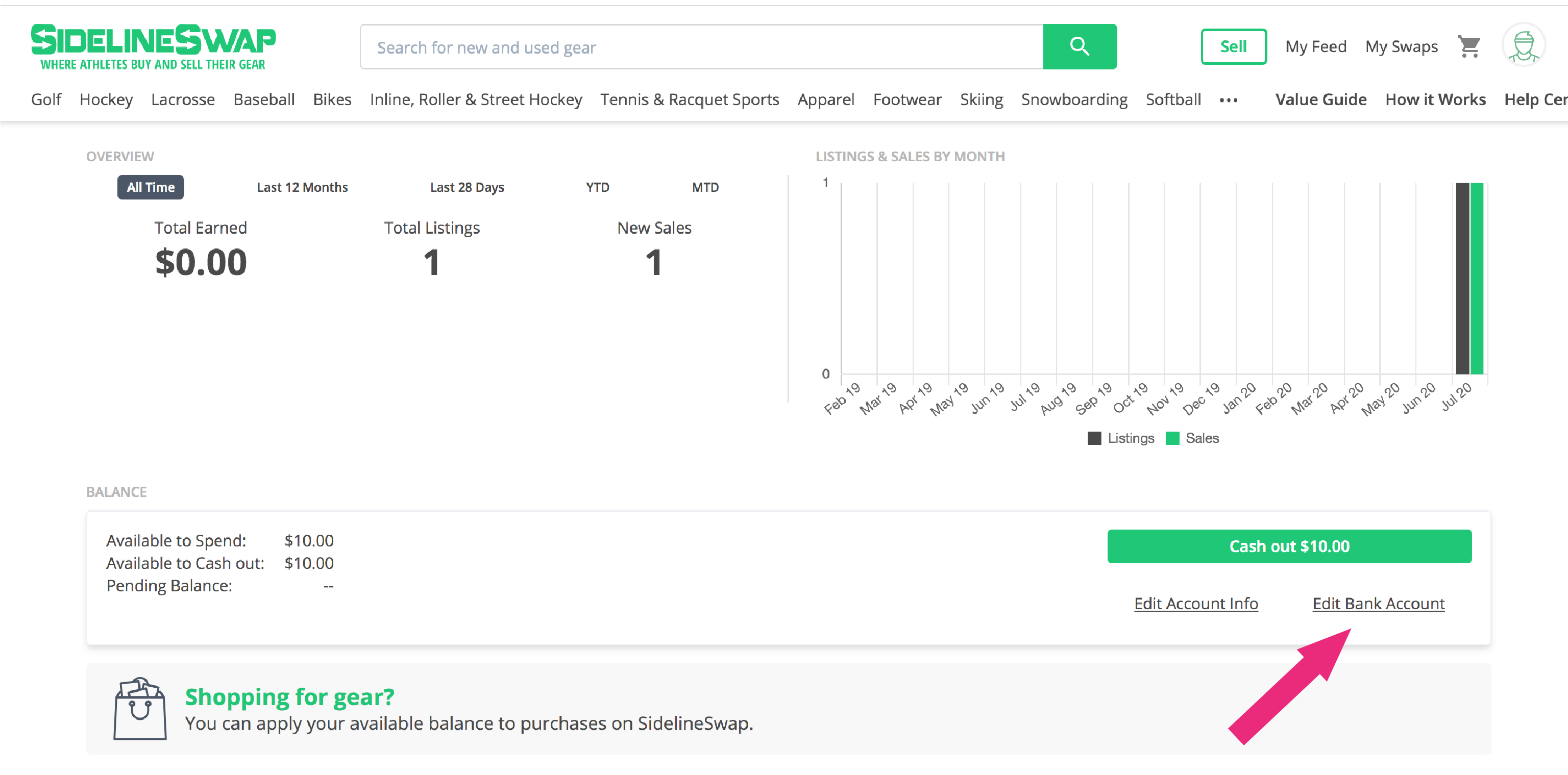Open the shopping cart icon

click(x=1469, y=47)
